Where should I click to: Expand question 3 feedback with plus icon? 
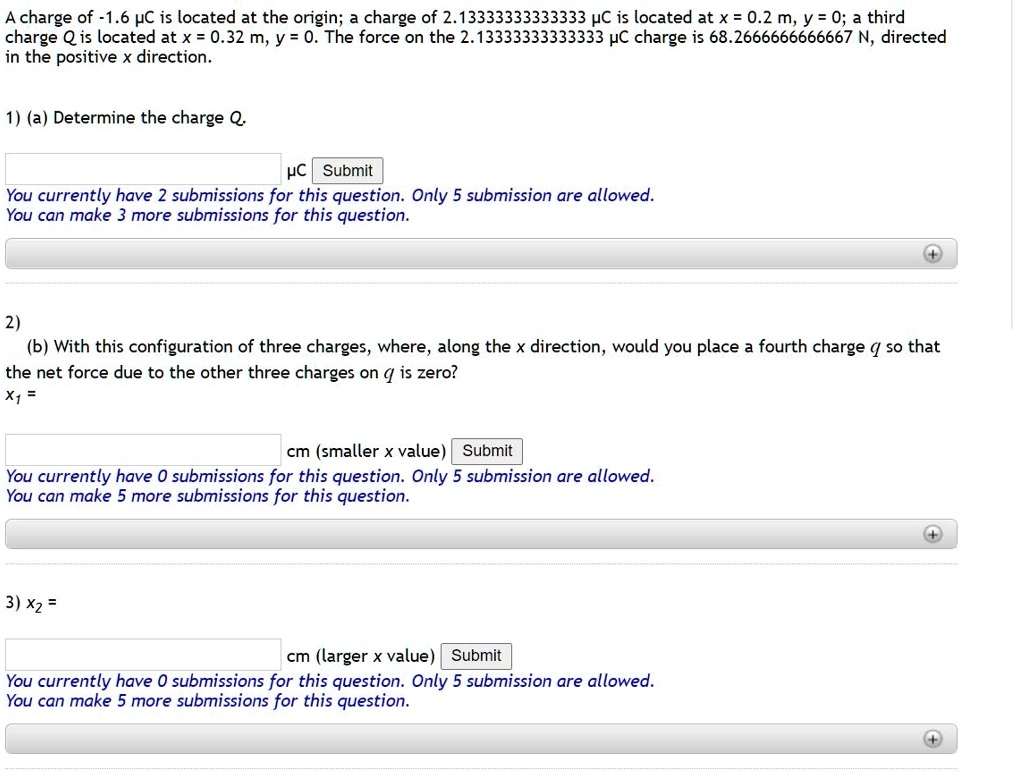[933, 739]
